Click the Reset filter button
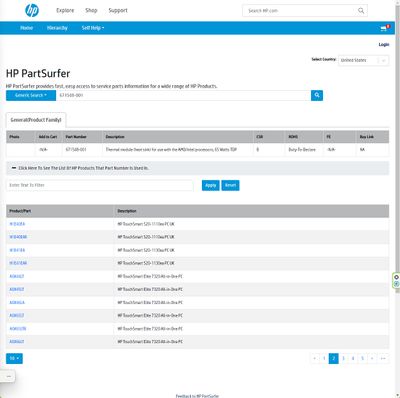The width and height of the screenshot is (400, 398). pyautogui.click(x=230, y=185)
